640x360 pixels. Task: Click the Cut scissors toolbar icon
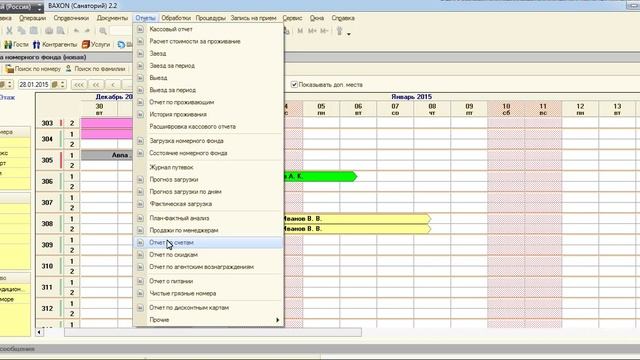pos(9,31)
